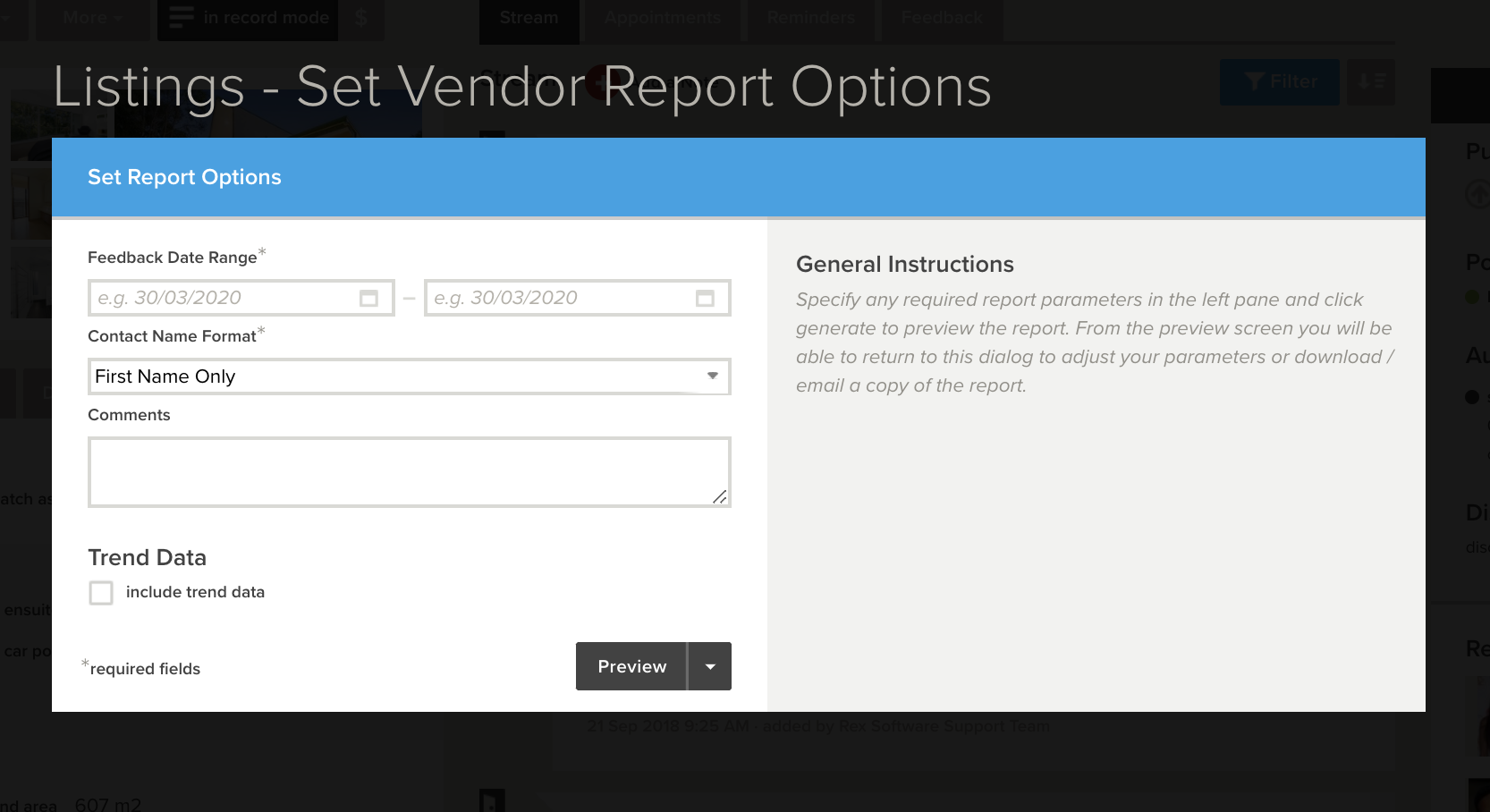1490x812 pixels.
Task: Open the More dropdown in the top toolbar
Action: tap(90, 15)
